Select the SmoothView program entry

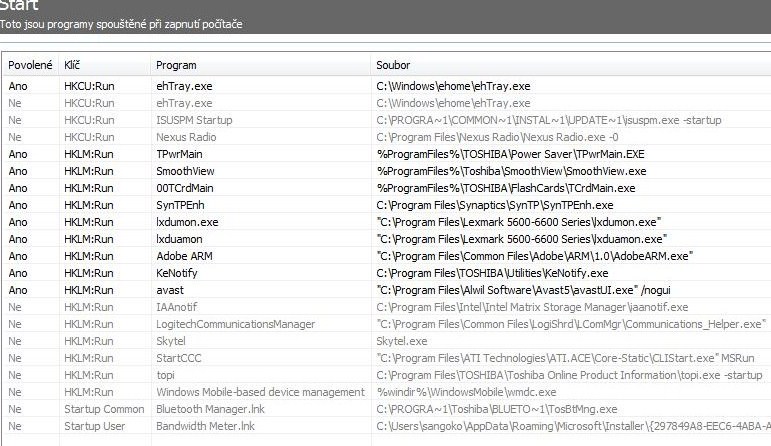click(x=185, y=171)
